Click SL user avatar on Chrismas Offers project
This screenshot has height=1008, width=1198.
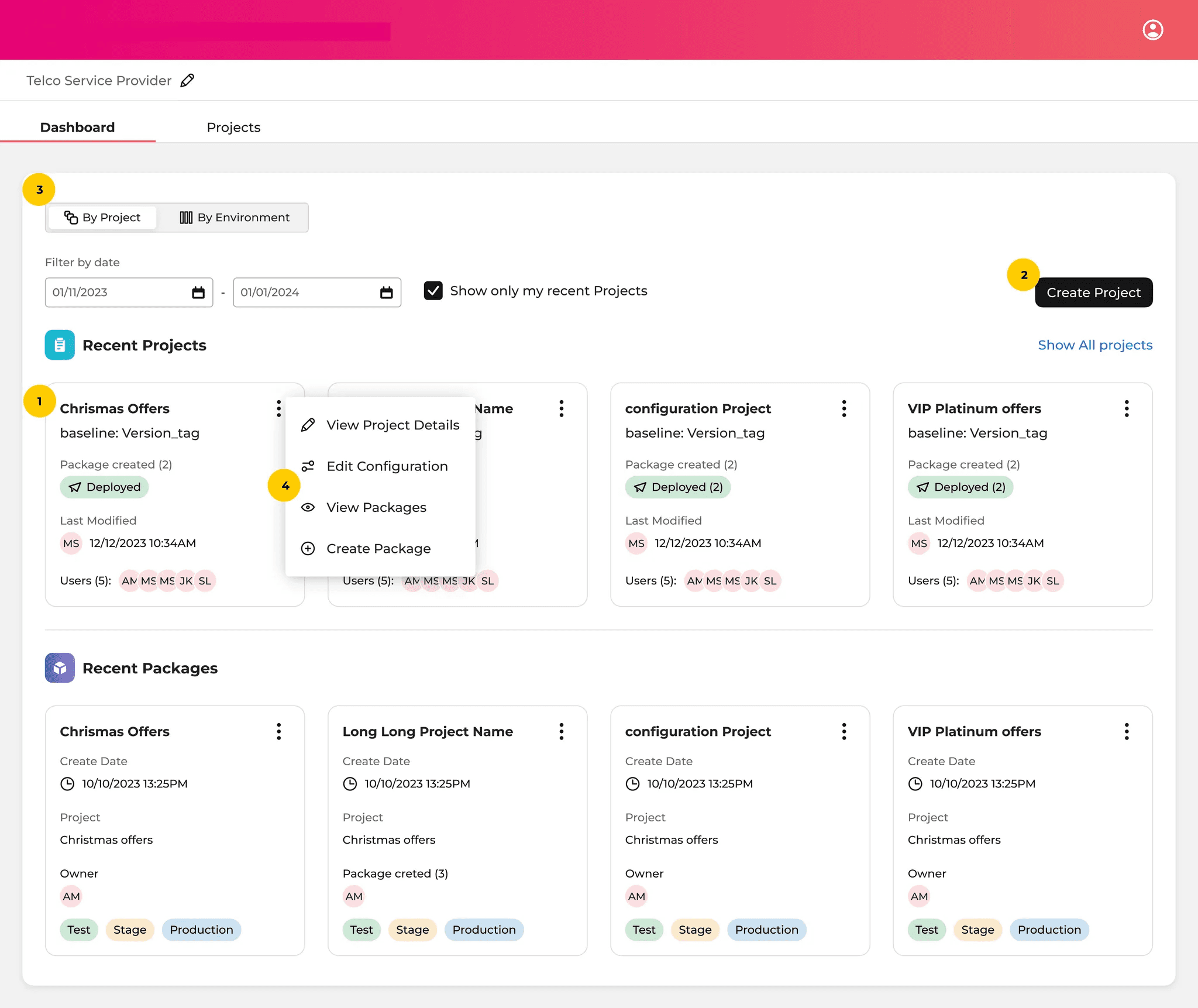pos(205,581)
